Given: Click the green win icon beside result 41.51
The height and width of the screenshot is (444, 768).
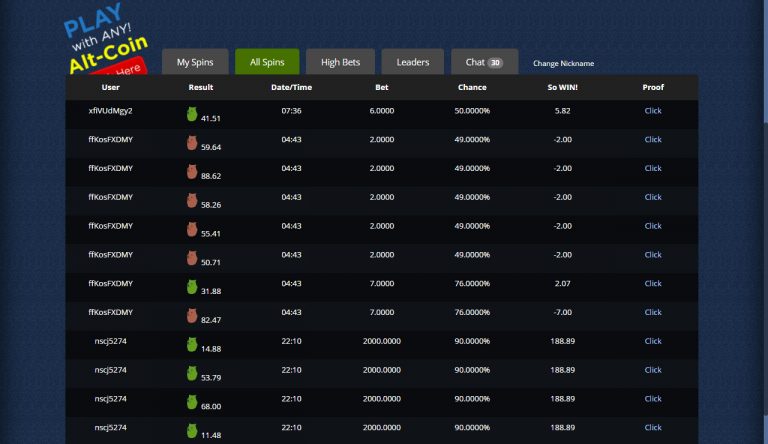Looking at the screenshot, I should pyautogui.click(x=192, y=114).
